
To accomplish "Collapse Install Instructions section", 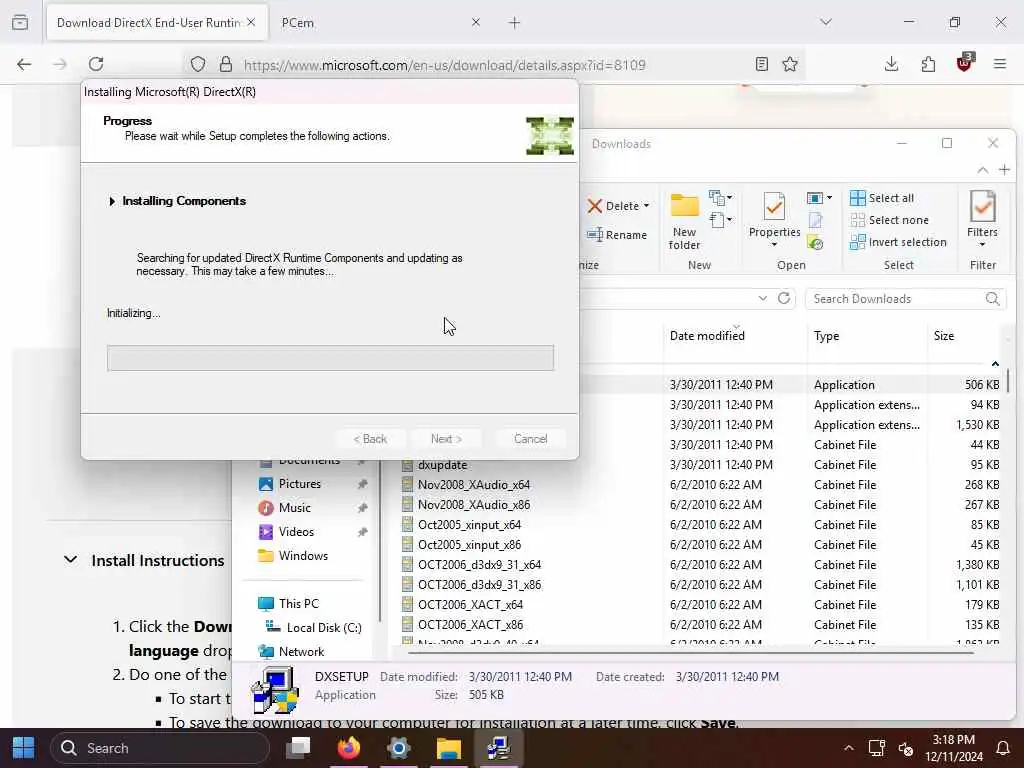I will coord(71,560).
